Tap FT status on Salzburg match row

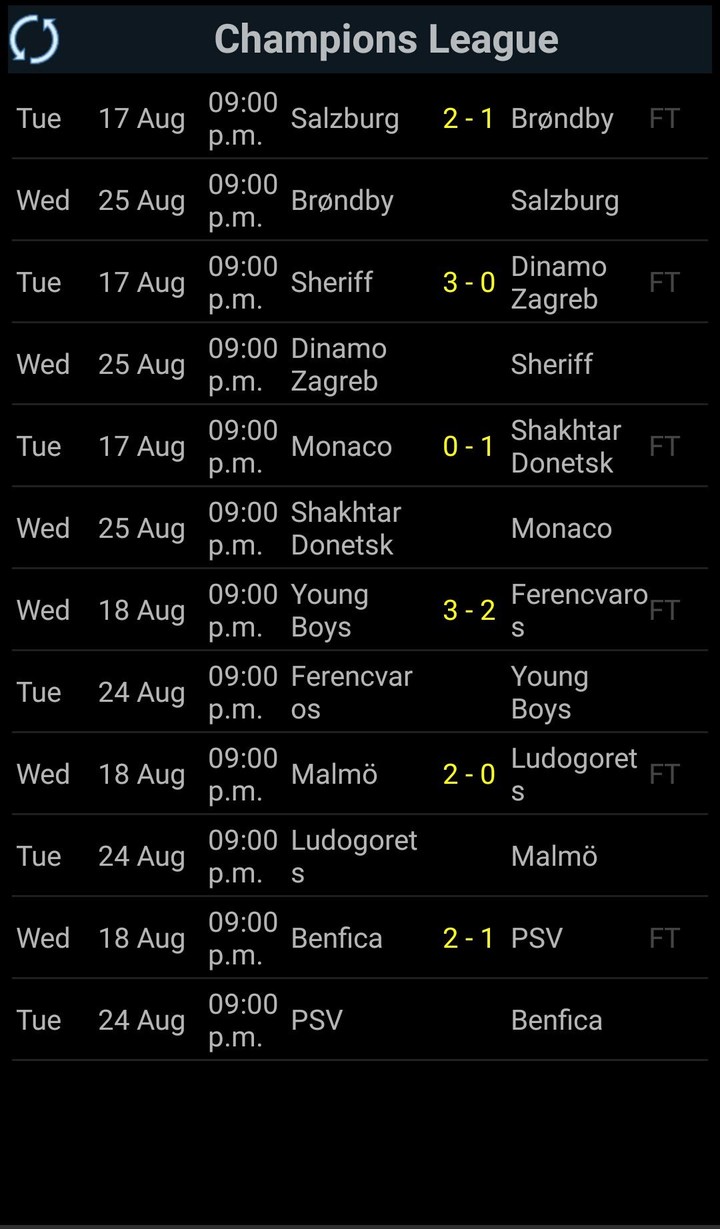[x=664, y=119]
